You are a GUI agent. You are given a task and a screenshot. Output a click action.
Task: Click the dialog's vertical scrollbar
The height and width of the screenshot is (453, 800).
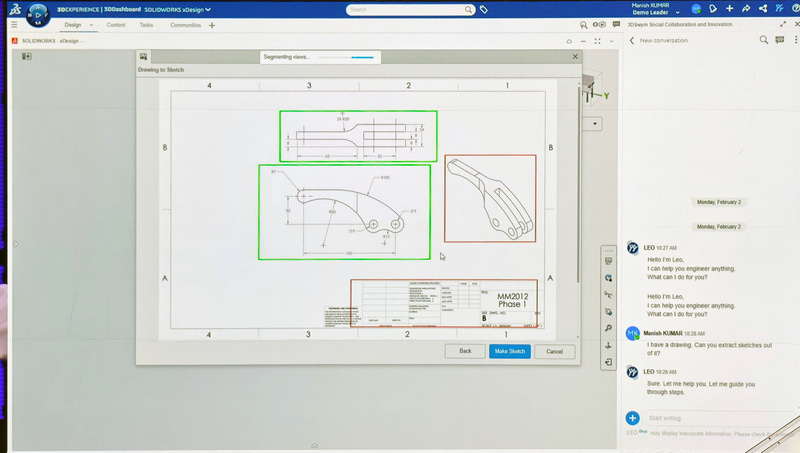(x=578, y=184)
